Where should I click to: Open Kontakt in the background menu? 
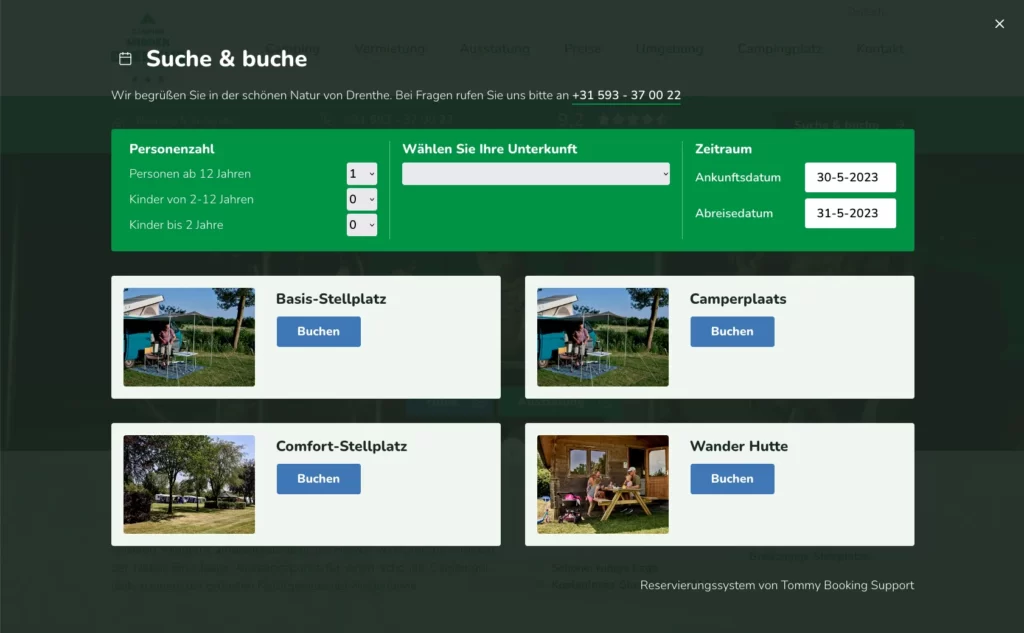click(x=880, y=49)
